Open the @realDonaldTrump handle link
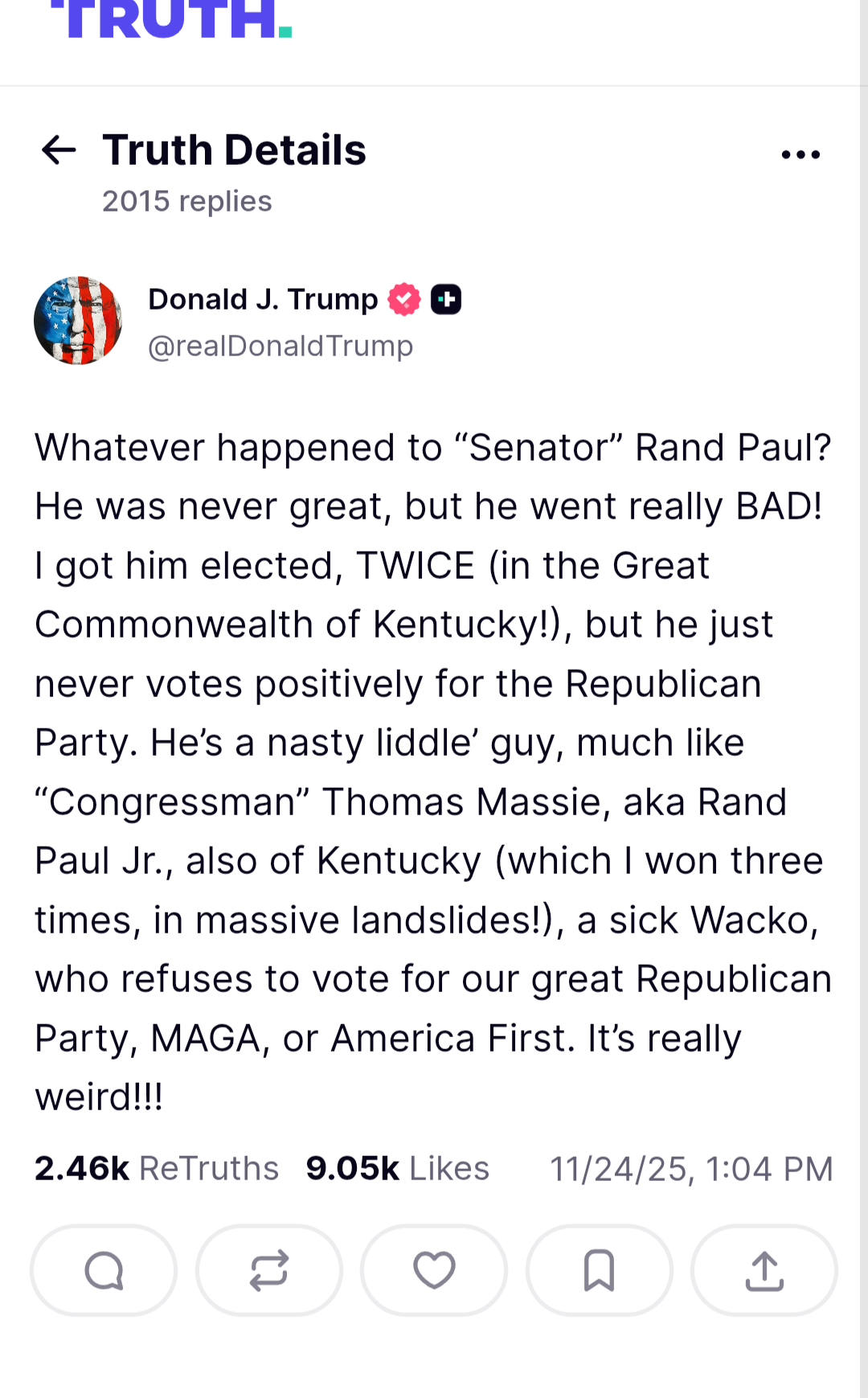 point(280,346)
